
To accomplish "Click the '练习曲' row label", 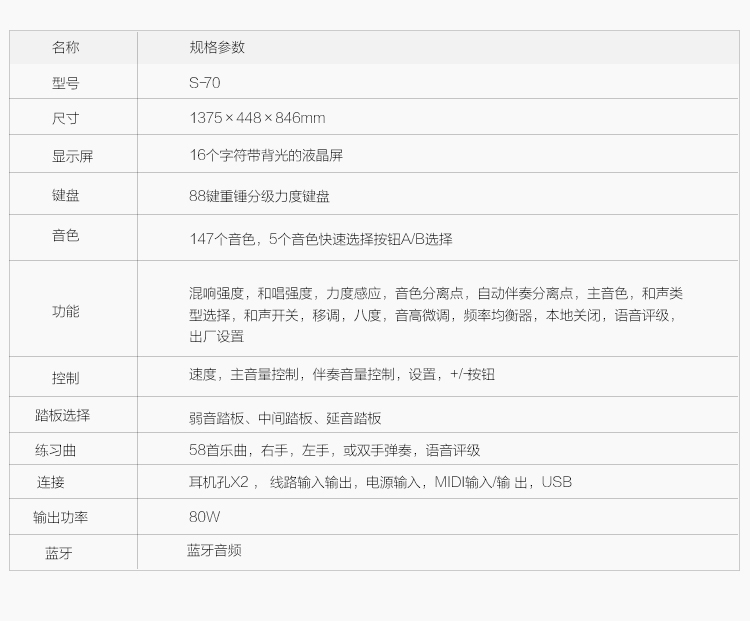I will [x=55, y=450].
